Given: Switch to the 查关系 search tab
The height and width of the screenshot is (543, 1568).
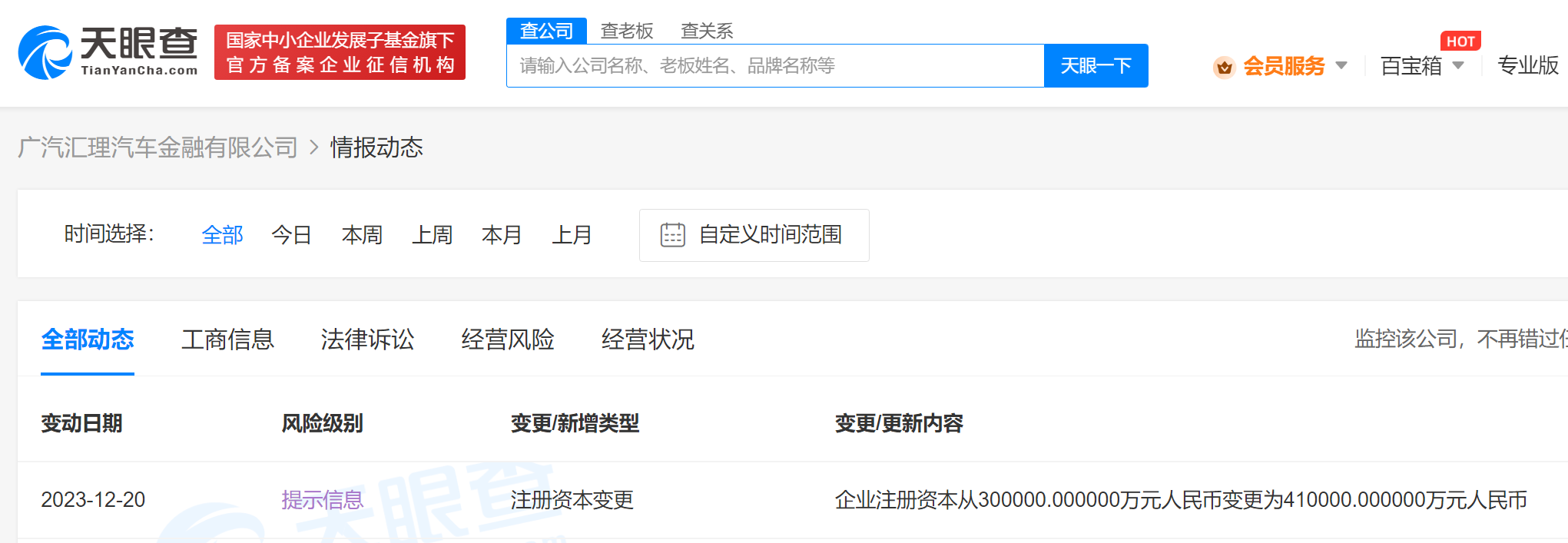Looking at the screenshot, I should (706, 31).
